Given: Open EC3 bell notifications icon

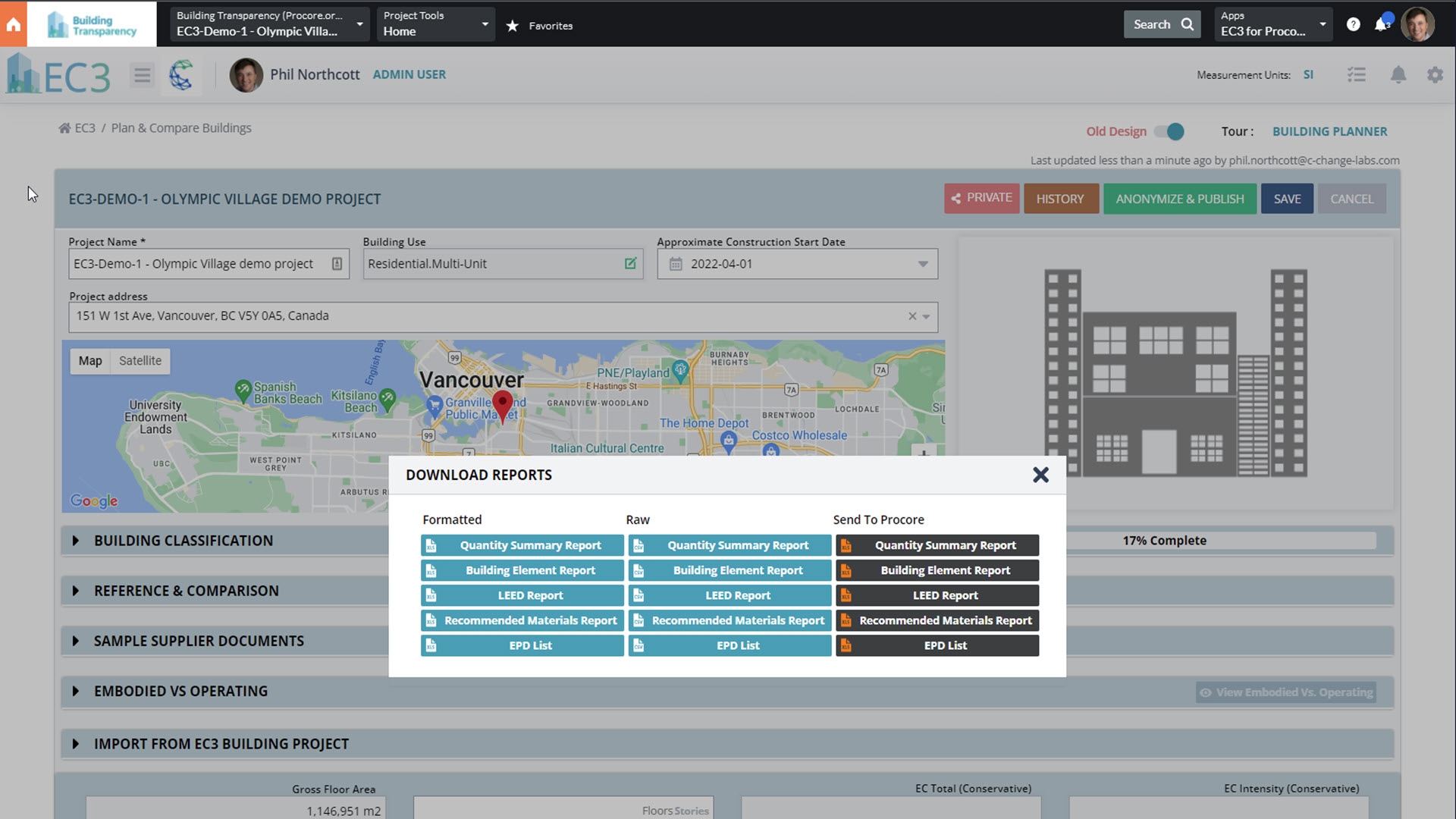Looking at the screenshot, I should 1398,75.
